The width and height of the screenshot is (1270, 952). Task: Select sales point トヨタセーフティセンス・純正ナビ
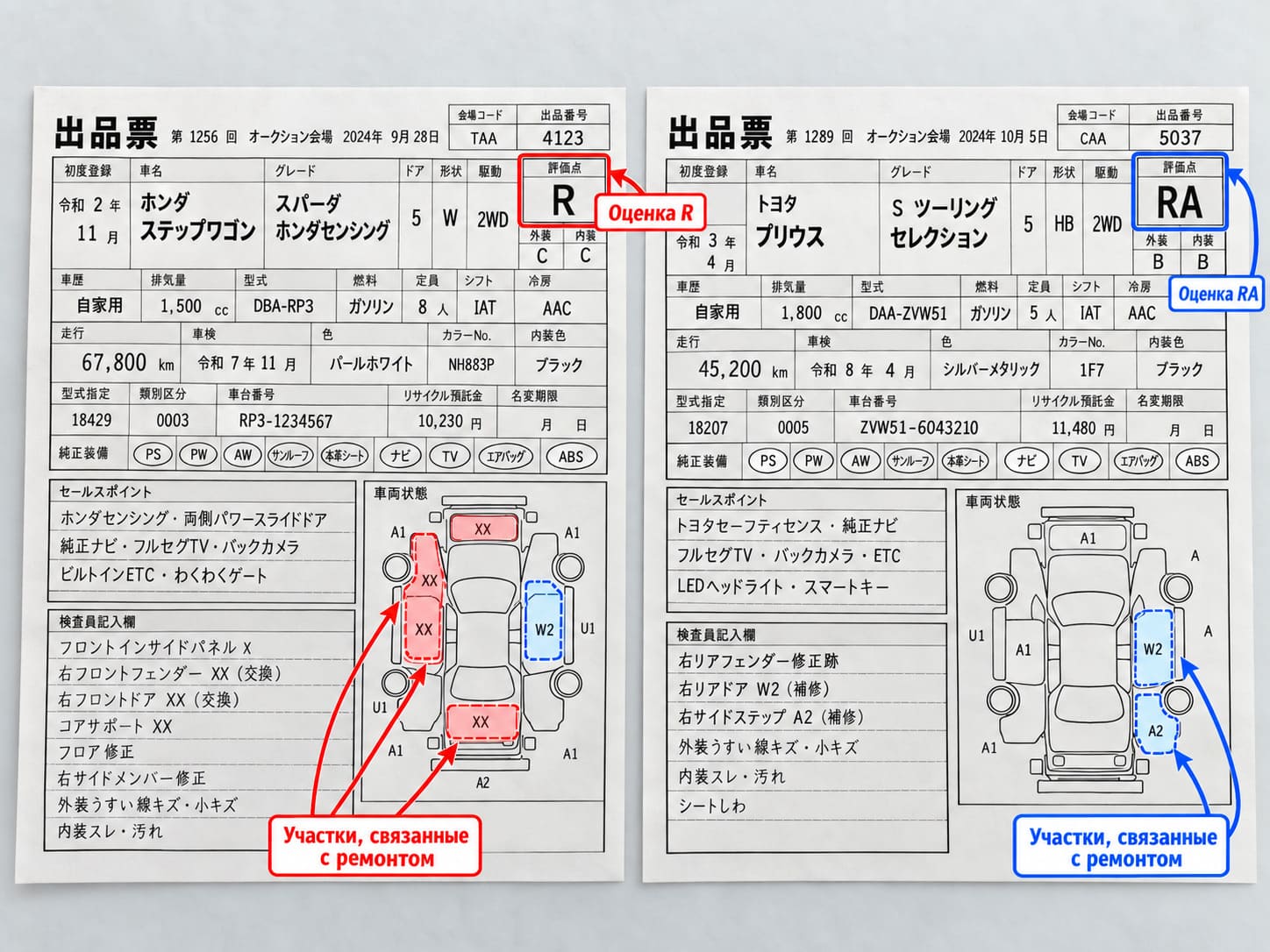click(788, 527)
